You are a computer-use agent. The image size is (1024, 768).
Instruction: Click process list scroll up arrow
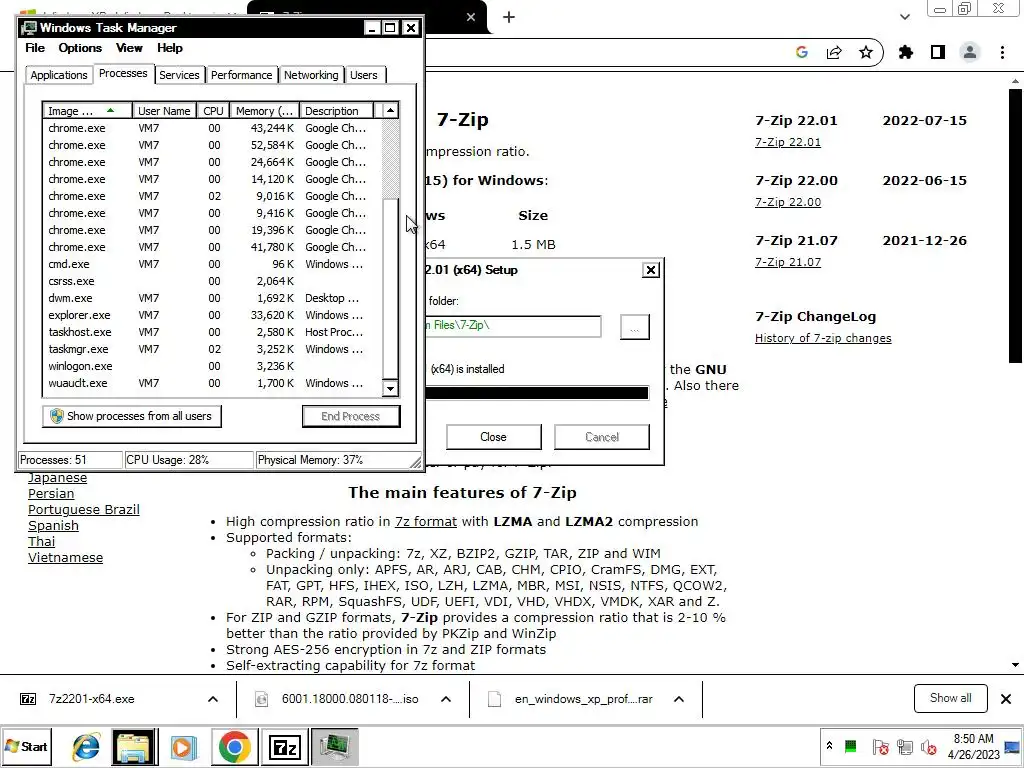[x=390, y=110]
